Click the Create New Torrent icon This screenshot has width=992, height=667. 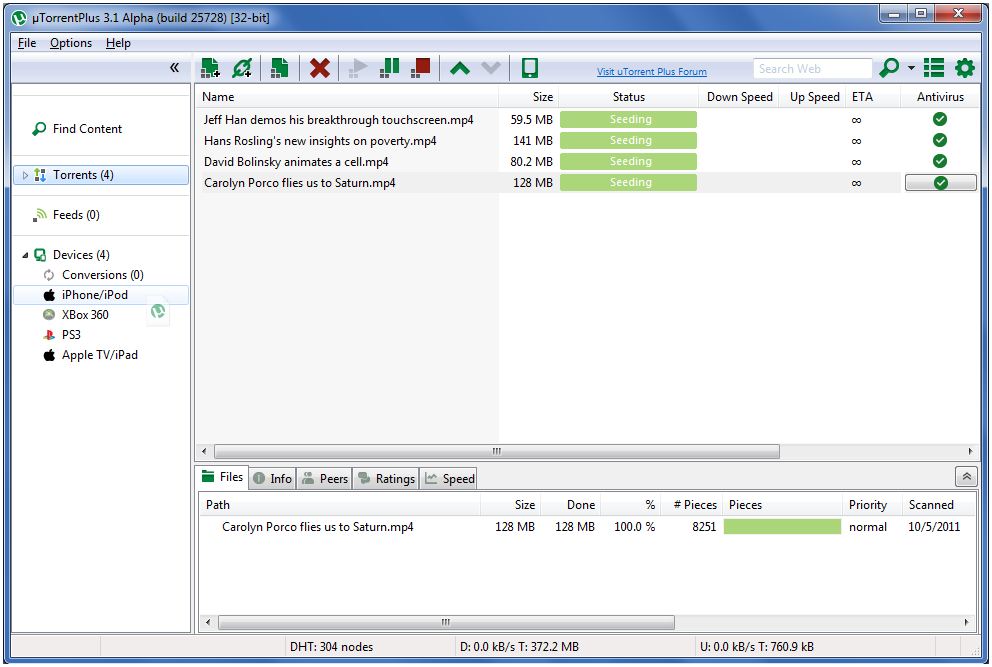point(279,68)
